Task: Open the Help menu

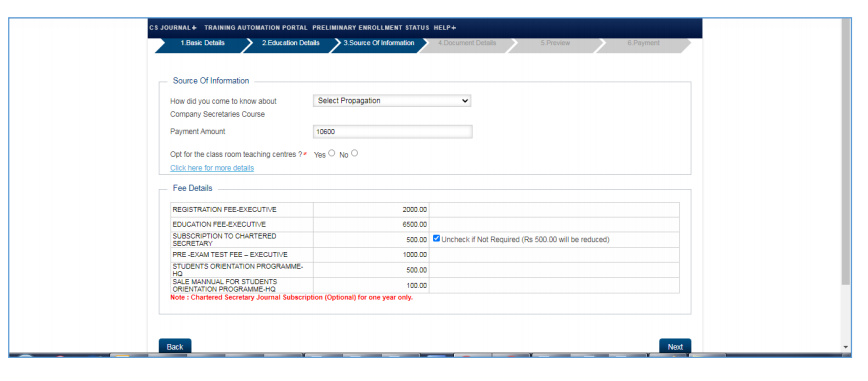Action: (x=445, y=28)
